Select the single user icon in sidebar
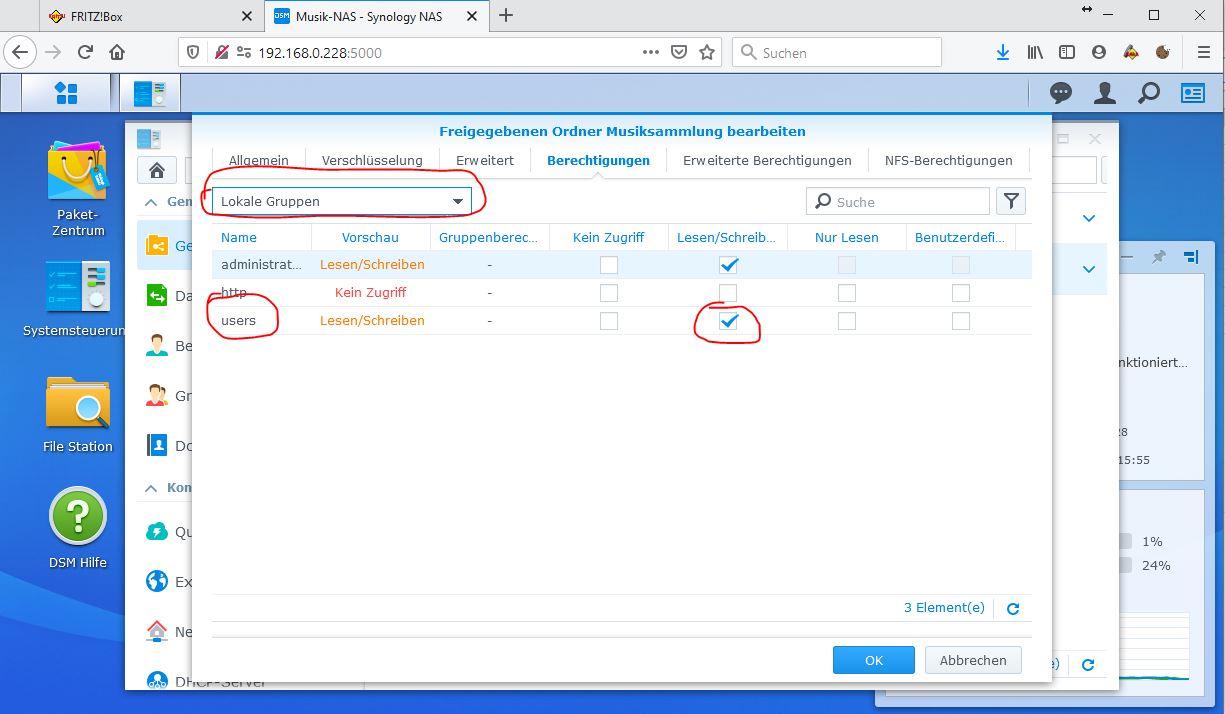This screenshot has height=714, width=1225. pyautogui.click(x=157, y=345)
